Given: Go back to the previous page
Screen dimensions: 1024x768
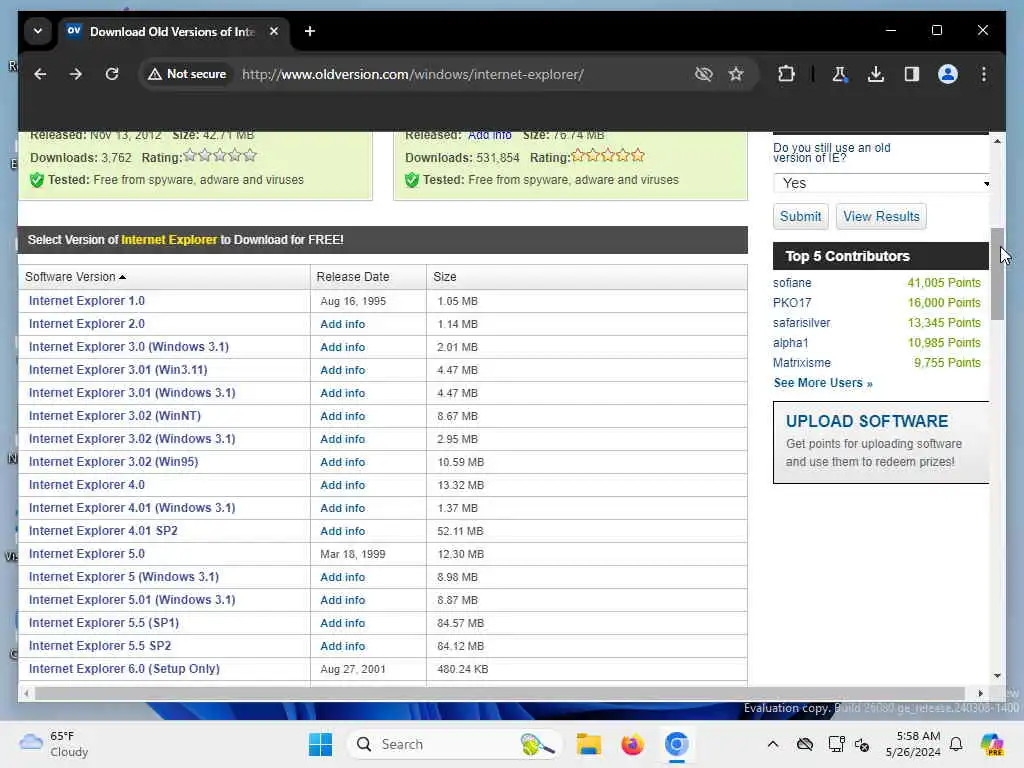Looking at the screenshot, I should tap(40, 74).
